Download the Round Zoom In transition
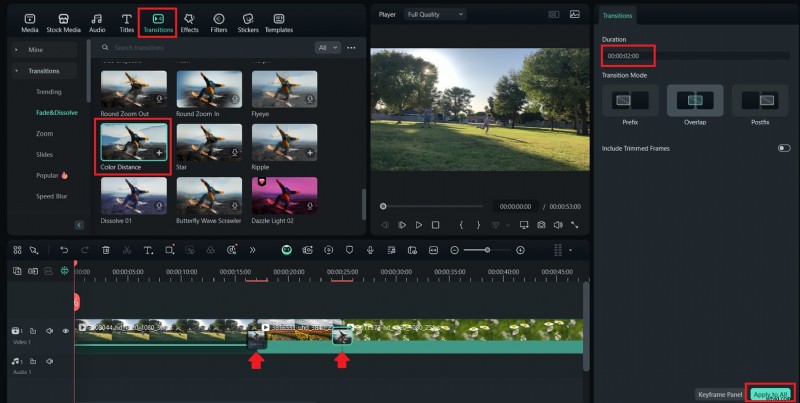 235,99
